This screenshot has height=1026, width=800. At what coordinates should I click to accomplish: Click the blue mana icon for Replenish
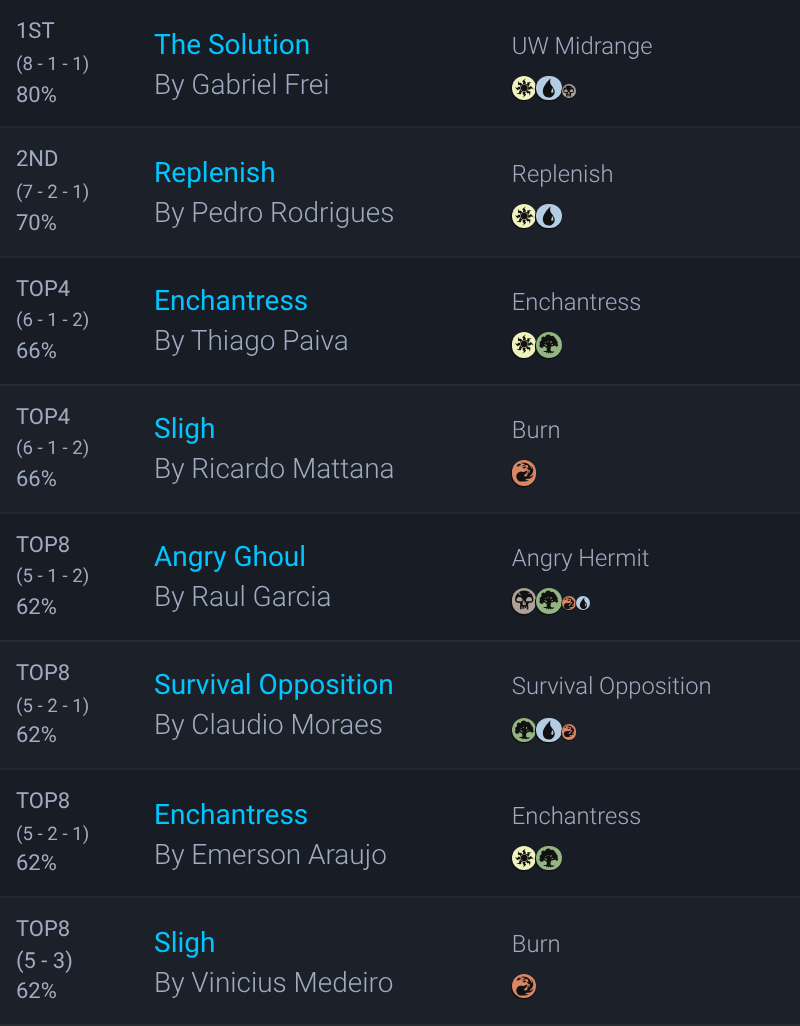(549, 216)
